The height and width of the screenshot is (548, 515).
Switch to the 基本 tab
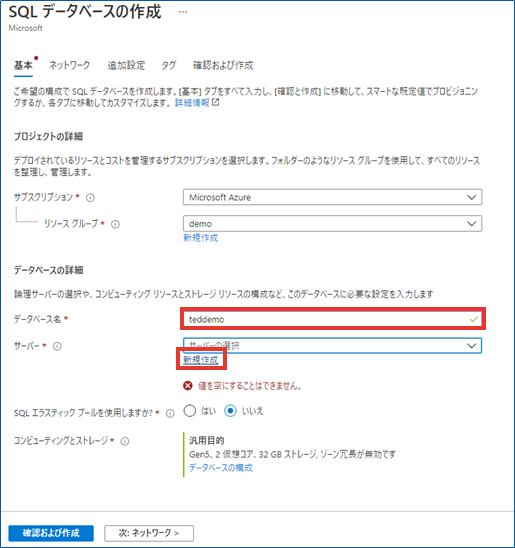tap(23, 65)
